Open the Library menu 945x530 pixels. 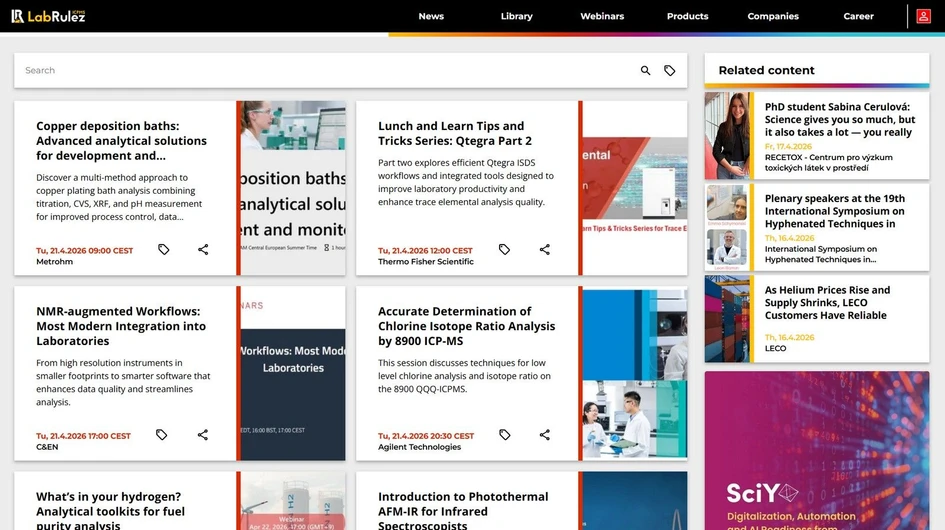516,16
